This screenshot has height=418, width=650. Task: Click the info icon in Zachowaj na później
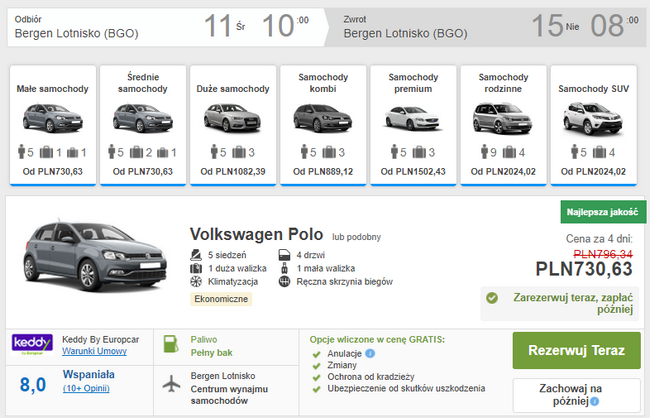(594, 401)
